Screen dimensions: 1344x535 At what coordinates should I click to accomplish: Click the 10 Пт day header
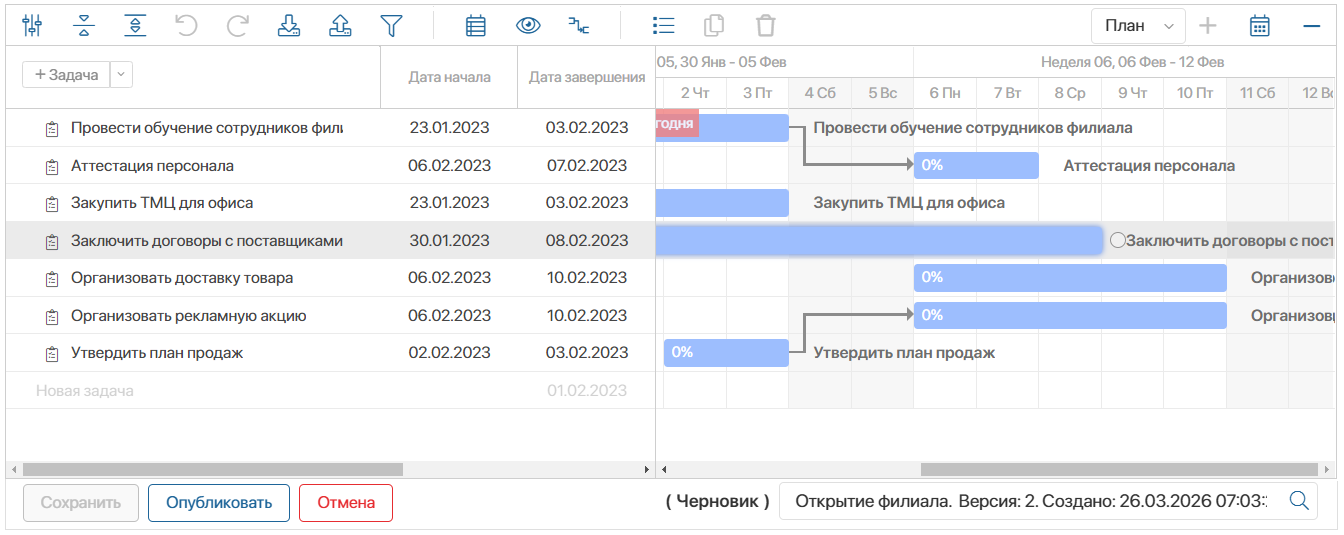click(x=1195, y=93)
